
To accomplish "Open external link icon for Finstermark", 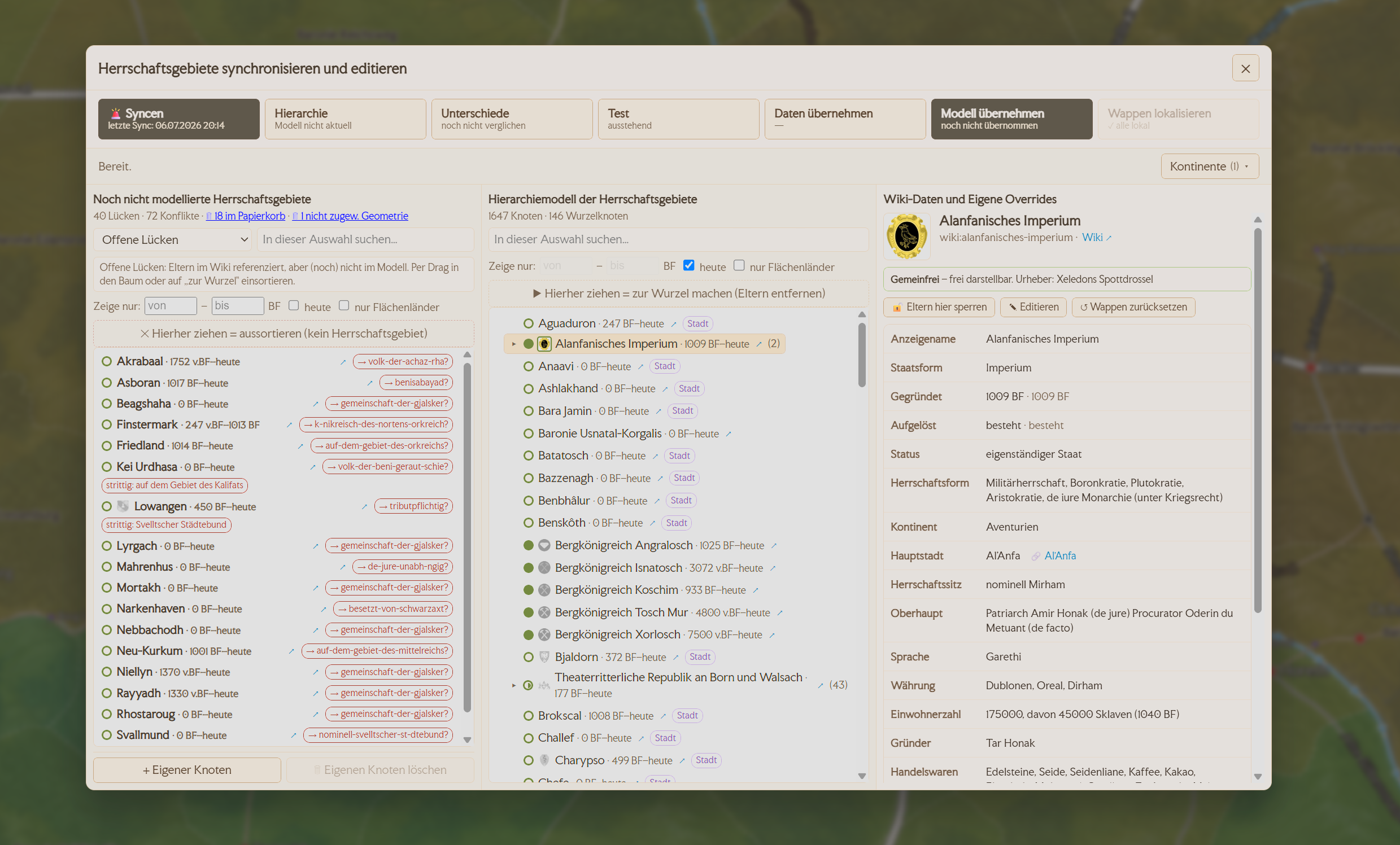I will pos(289,425).
